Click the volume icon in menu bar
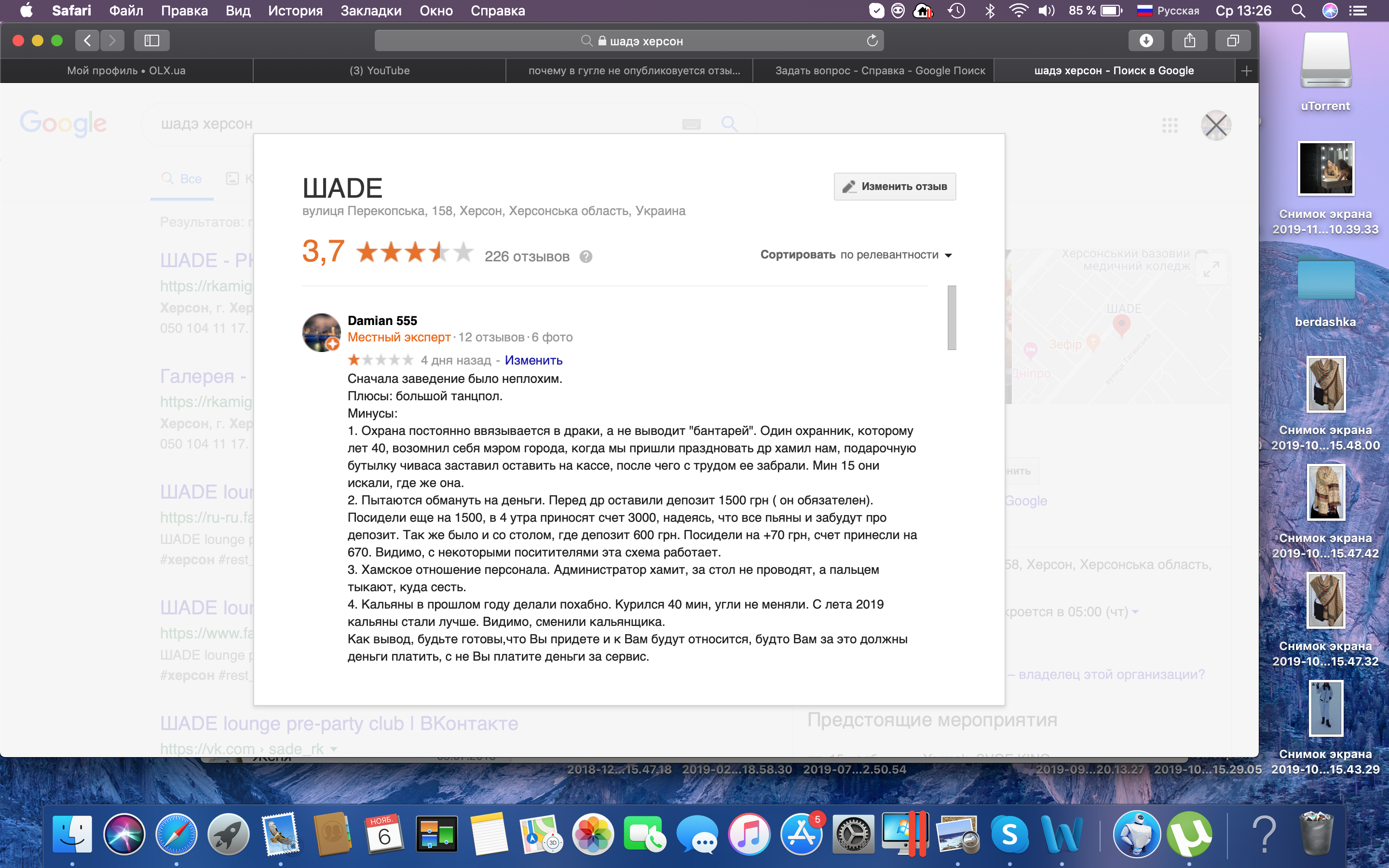Viewport: 1389px width, 868px height. point(1046,10)
